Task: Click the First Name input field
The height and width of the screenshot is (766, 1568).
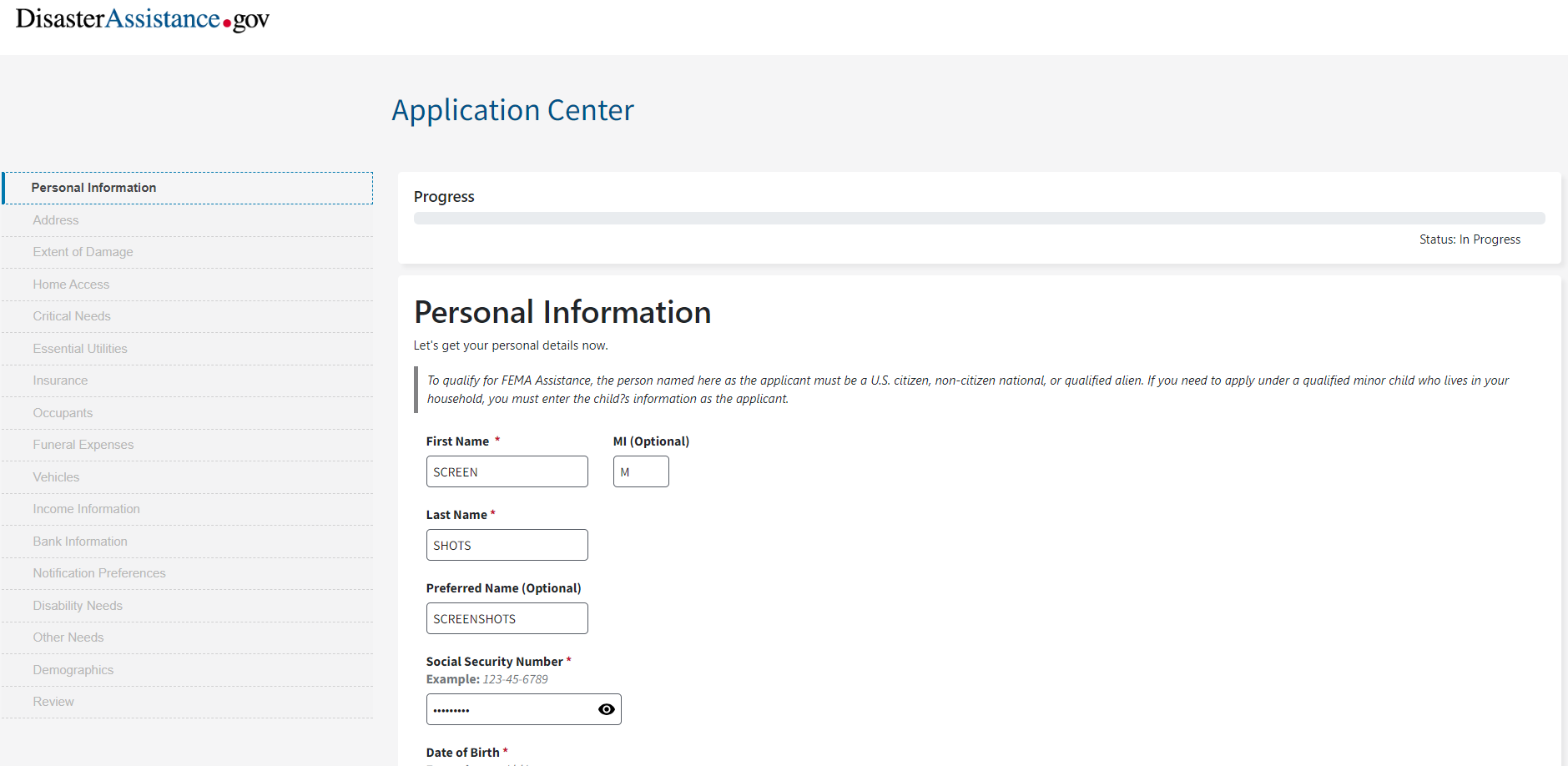Action: 507,471
